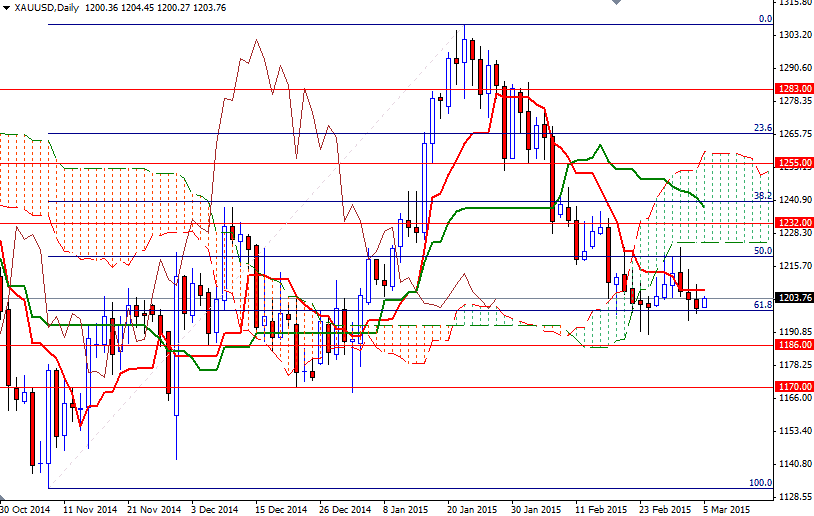Viewport: 814px width, 516px height.
Task: Choose the Fibonacci 61.8 level label
Action: [x=762, y=303]
